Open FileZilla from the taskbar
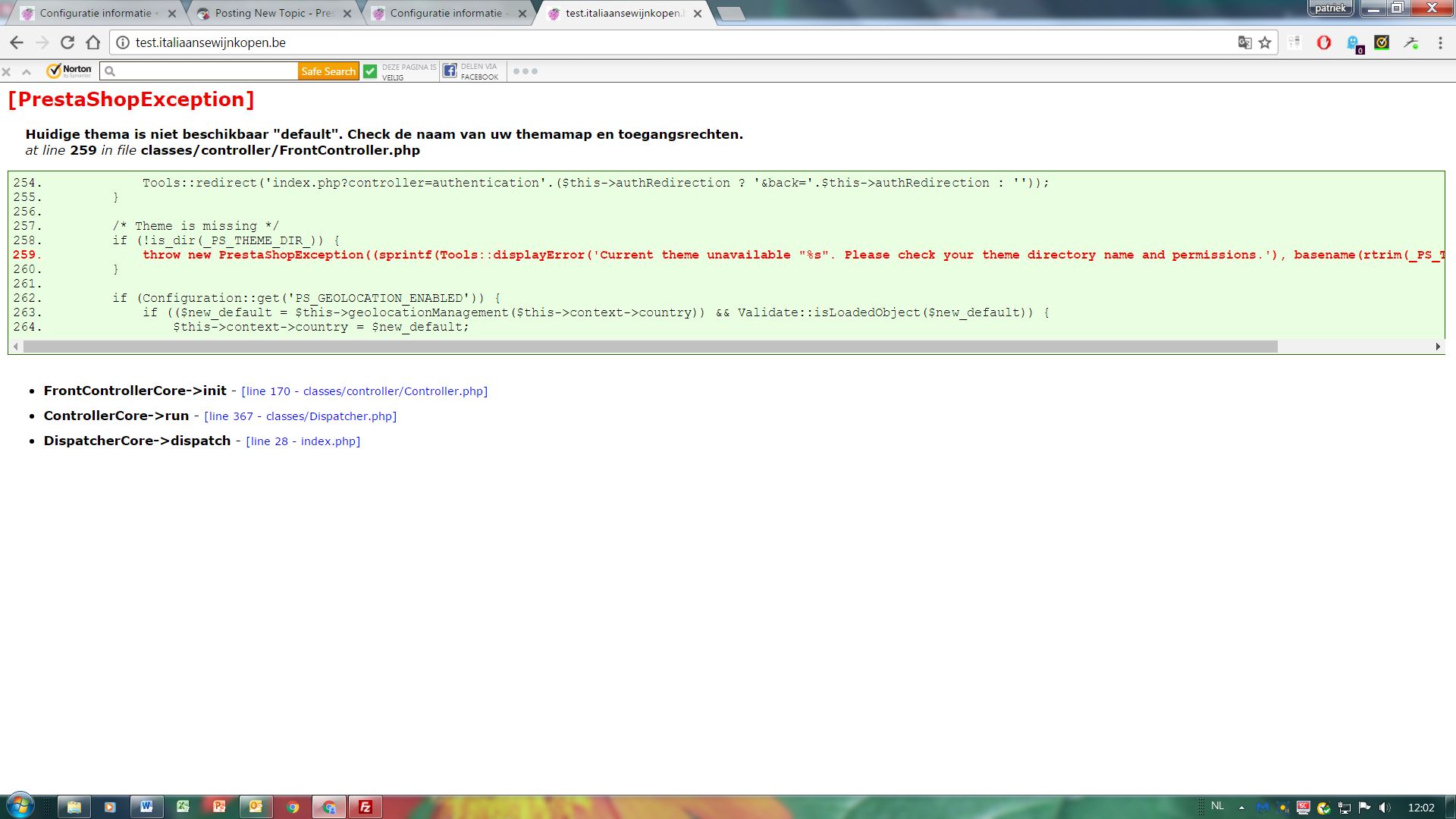 pyautogui.click(x=365, y=807)
